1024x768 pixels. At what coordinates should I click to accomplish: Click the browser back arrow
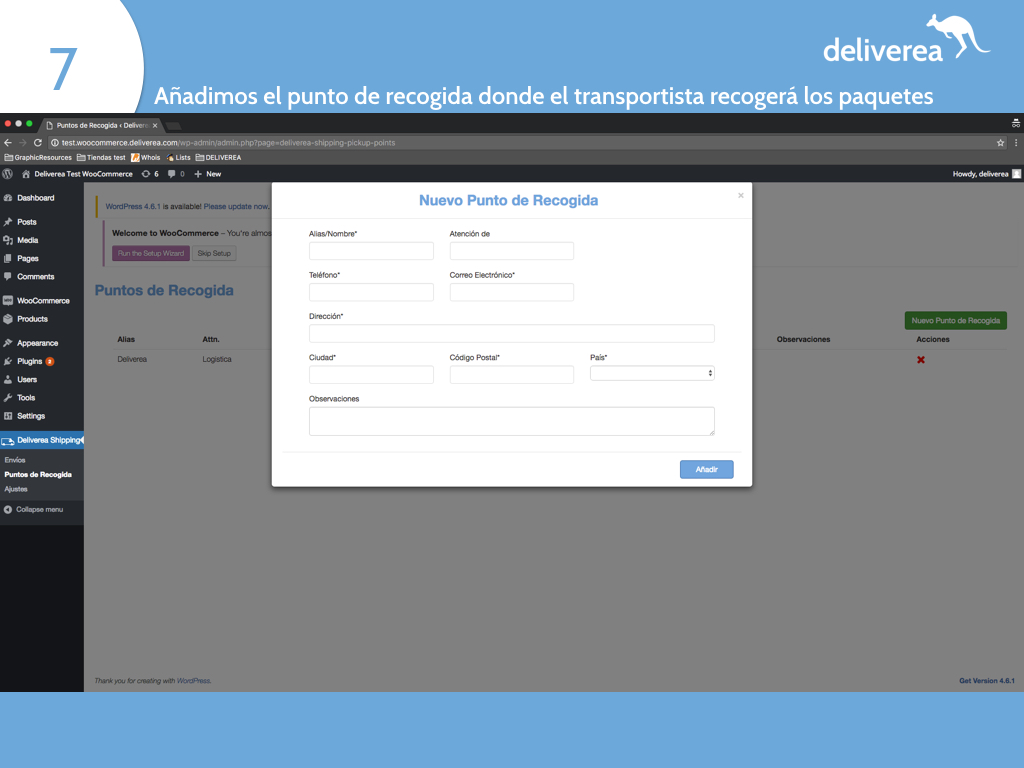(8, 142)
